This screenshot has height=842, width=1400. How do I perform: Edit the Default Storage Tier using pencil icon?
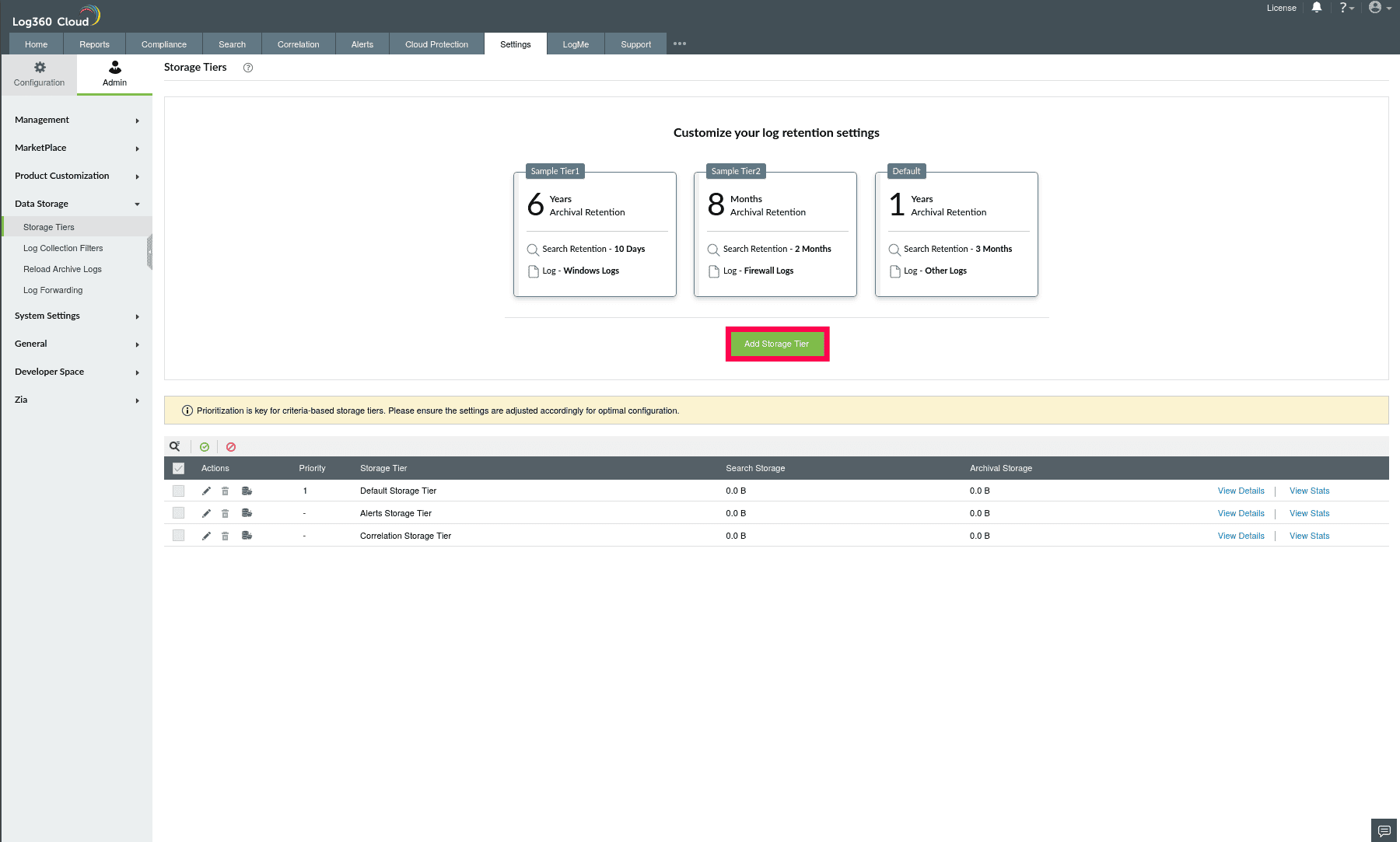(x=205, y=491)
